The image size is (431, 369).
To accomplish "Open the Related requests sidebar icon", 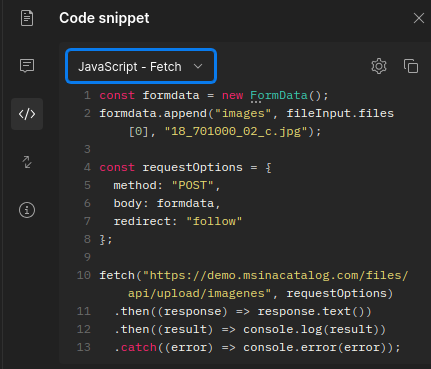I will pyautogui.click(x=27, y=162).
